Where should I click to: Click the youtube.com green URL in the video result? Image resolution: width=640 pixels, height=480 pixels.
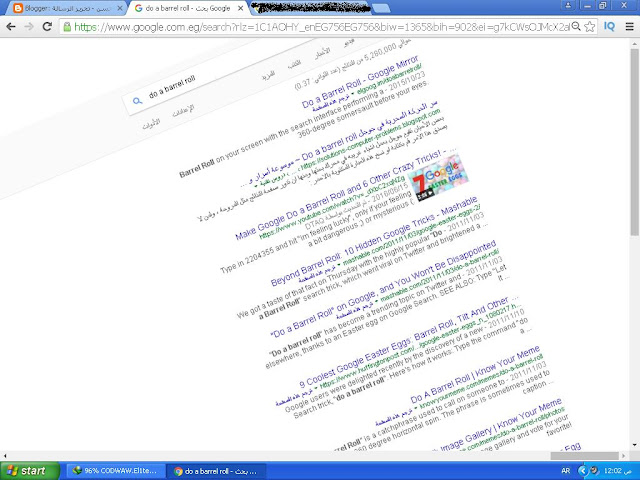coord(333,207)
